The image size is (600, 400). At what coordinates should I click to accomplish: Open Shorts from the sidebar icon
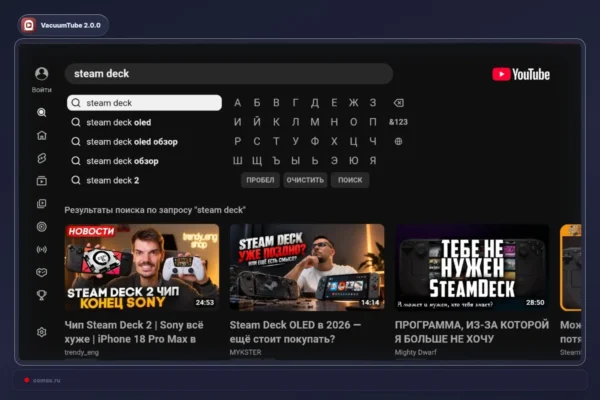click(42, 158)
